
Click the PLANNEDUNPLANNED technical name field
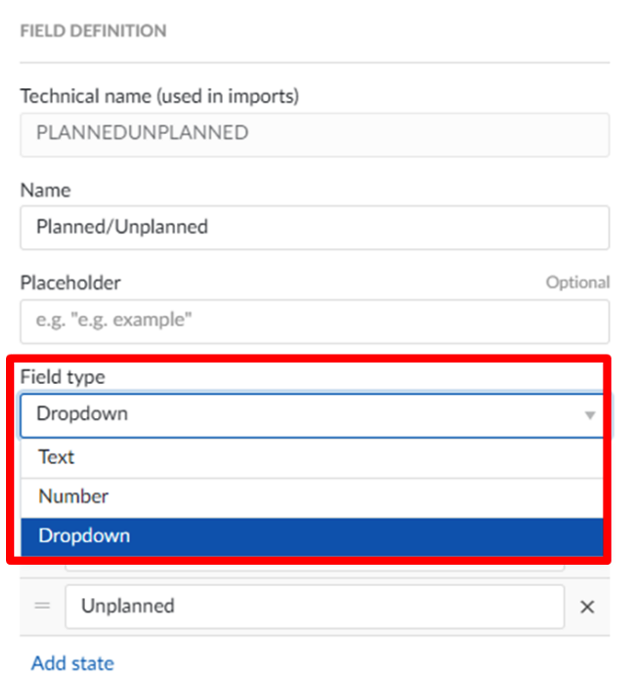pyautogui.click(x=314, y=133)
